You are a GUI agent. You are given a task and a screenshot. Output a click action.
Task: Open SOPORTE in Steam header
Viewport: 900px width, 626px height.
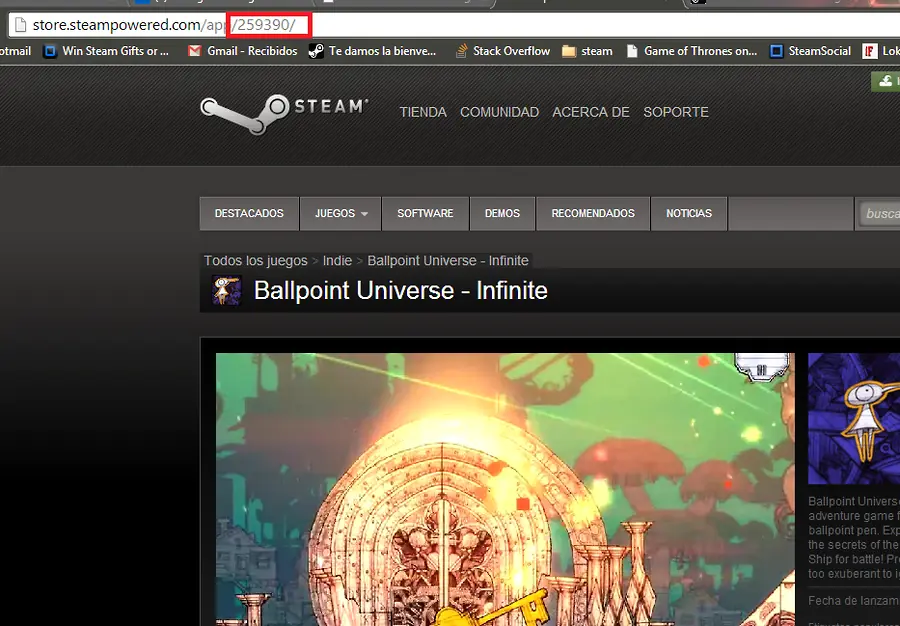pos(676,112)
